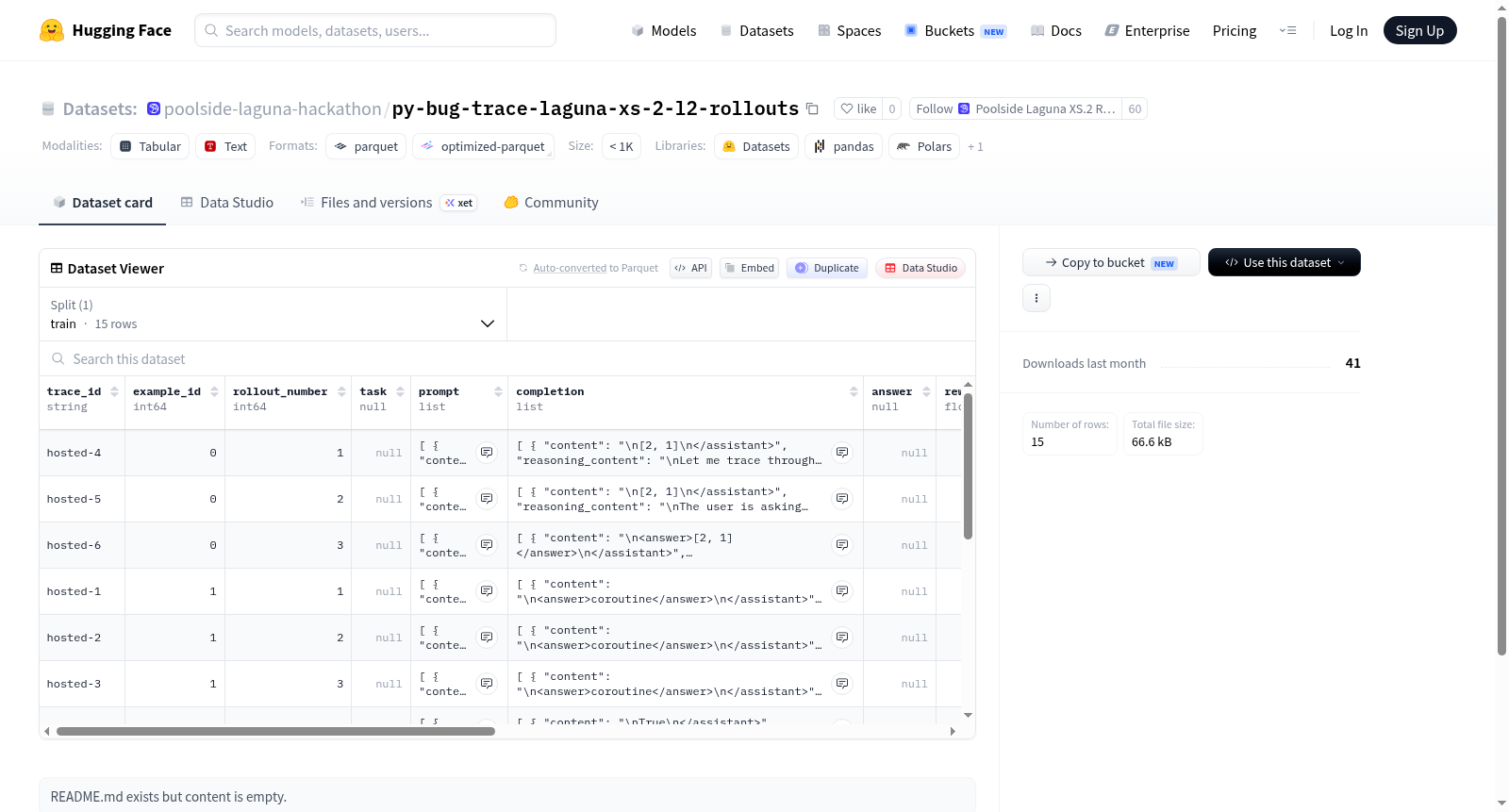The width and height of the screenshot is (1509, 812).
Task: Open the Files and versions tab
Action: [389, 203]
